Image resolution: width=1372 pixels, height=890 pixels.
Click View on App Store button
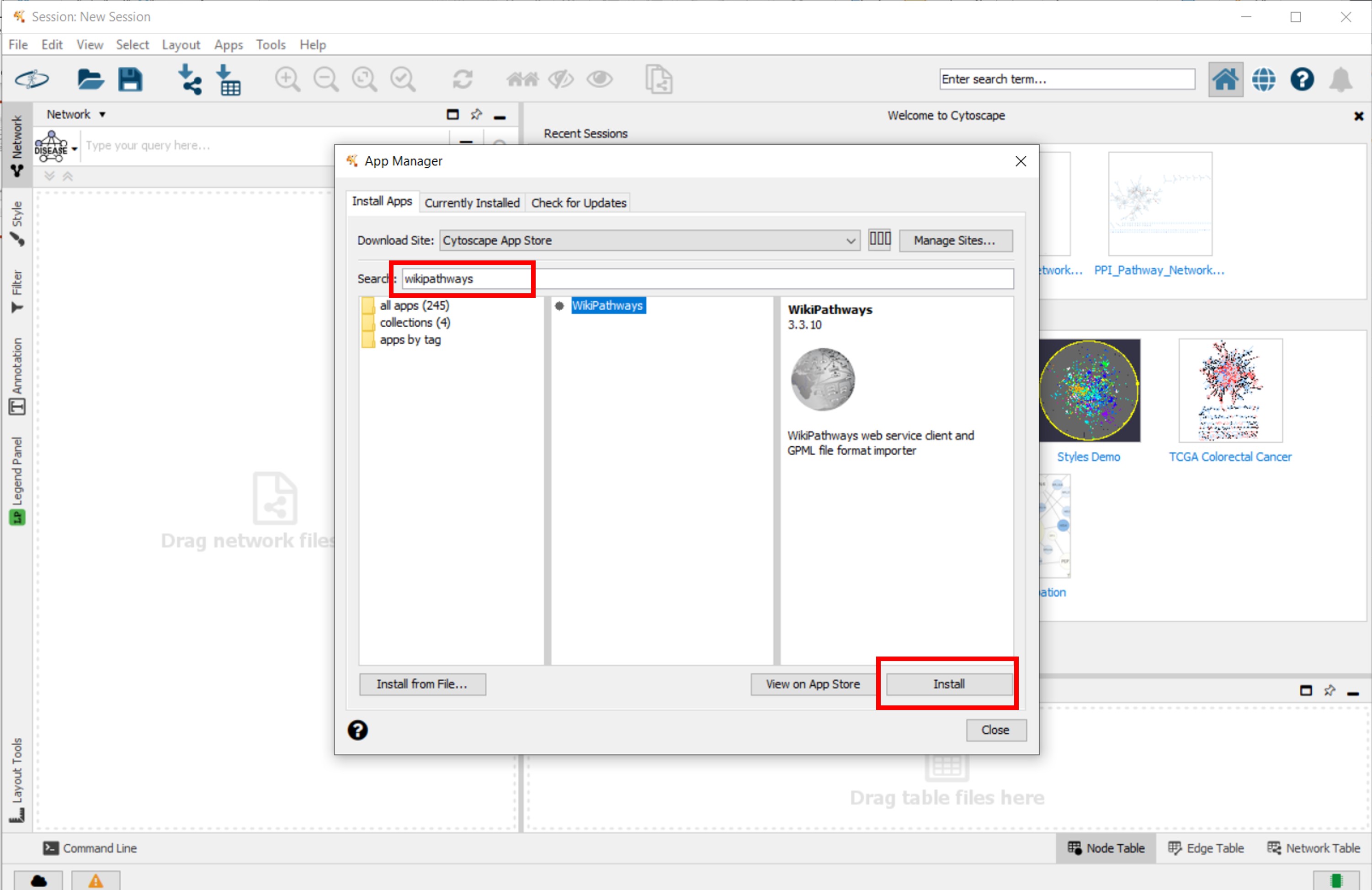(812, 684)
